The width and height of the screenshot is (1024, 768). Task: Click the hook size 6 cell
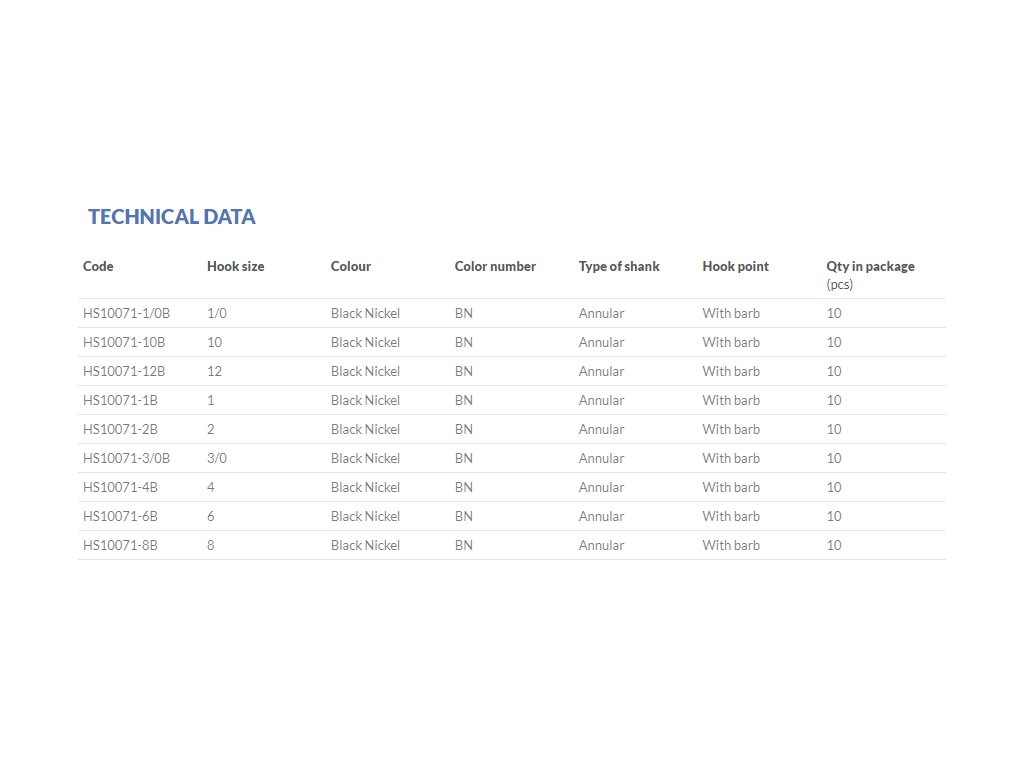(211, 516)
